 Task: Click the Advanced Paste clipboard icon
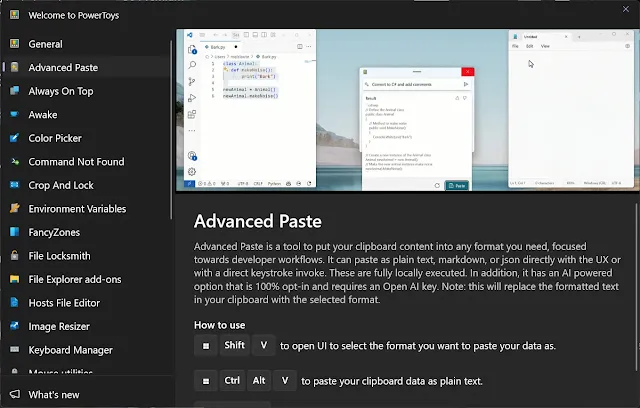15,67
